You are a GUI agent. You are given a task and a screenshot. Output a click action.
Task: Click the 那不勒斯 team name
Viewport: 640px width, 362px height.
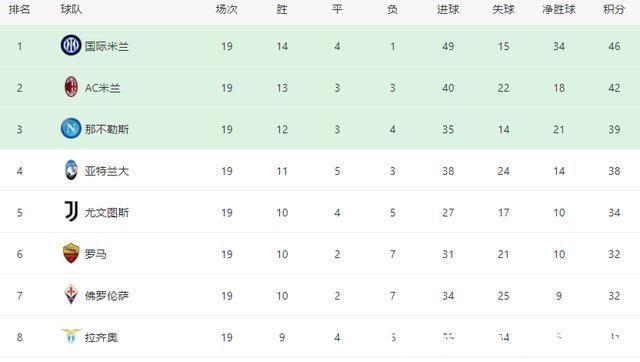pos(107,129)
